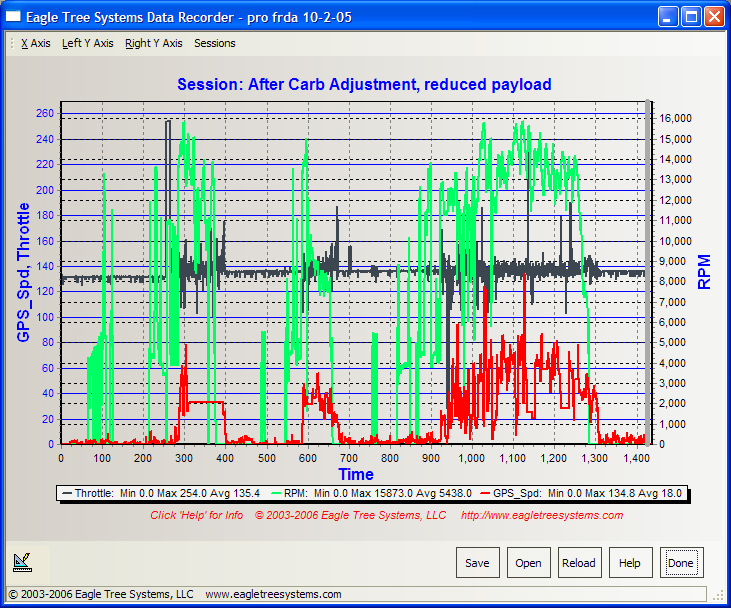
Task: Click the RPM right axis label
Action: 704,272
